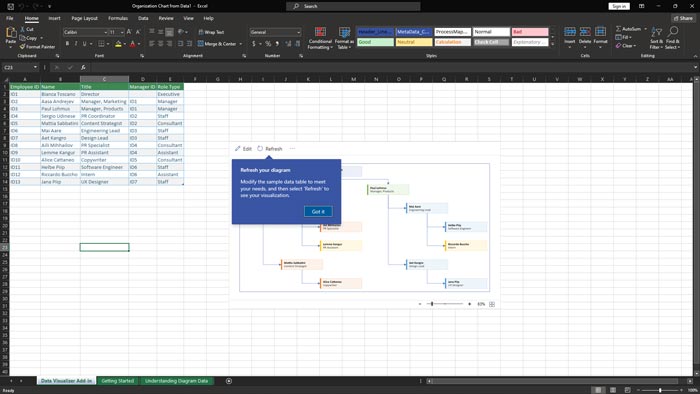The image size is (700, 394).
Task: Increase the cell indent
Action: pyautogui.click(x=189, y=44)
